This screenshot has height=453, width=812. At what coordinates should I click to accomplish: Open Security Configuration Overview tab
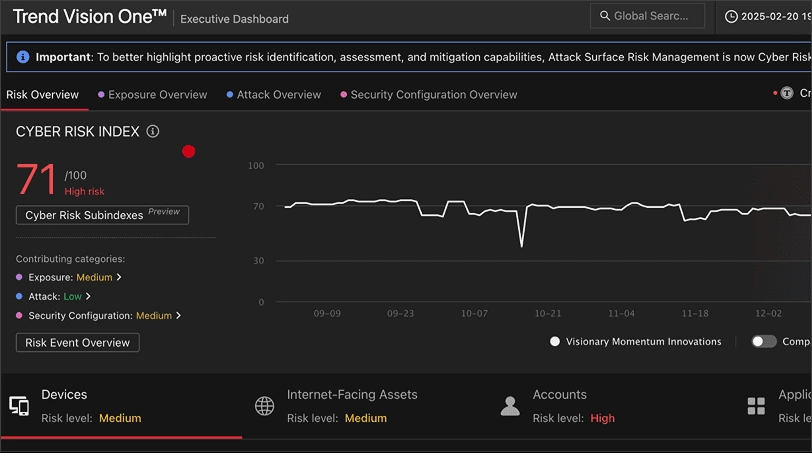point(428,95)
